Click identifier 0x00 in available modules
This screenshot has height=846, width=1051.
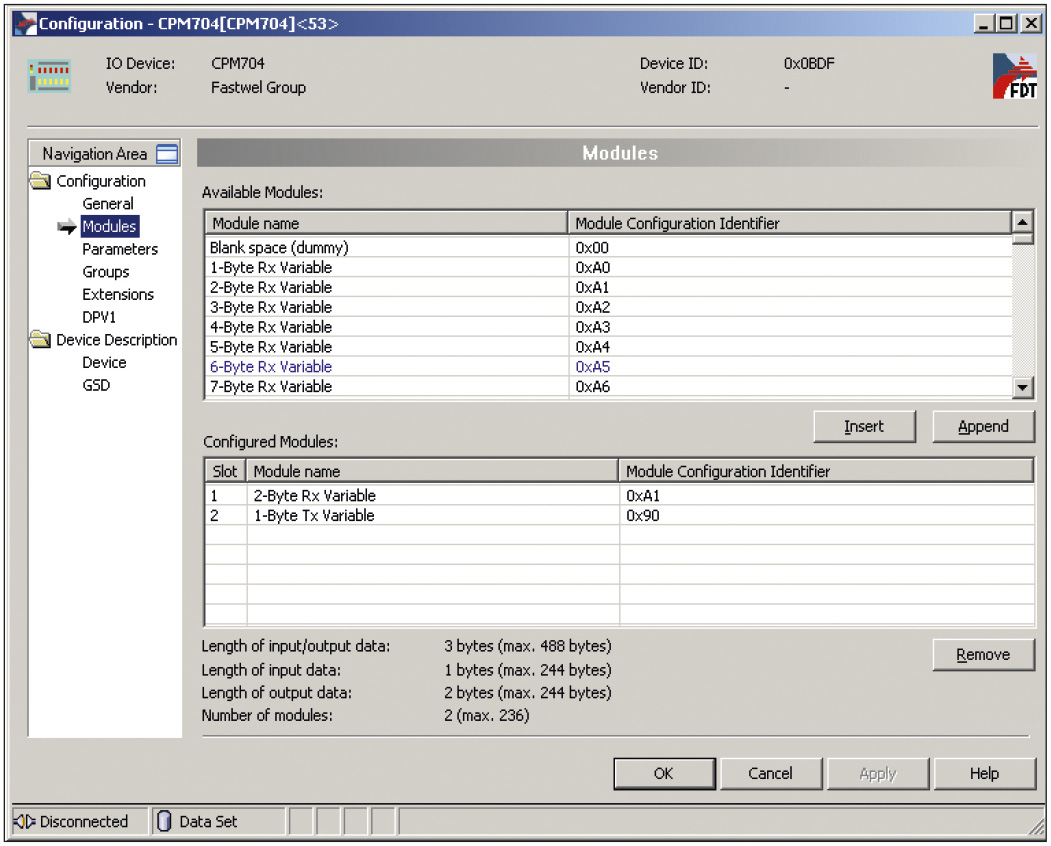[592, 247]
